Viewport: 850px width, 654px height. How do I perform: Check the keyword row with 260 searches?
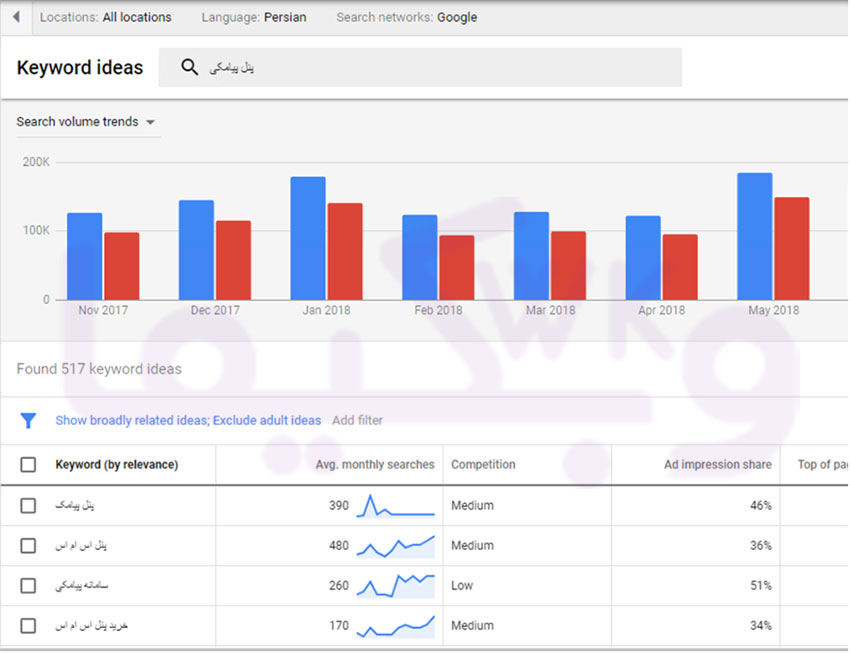point(28,586)
